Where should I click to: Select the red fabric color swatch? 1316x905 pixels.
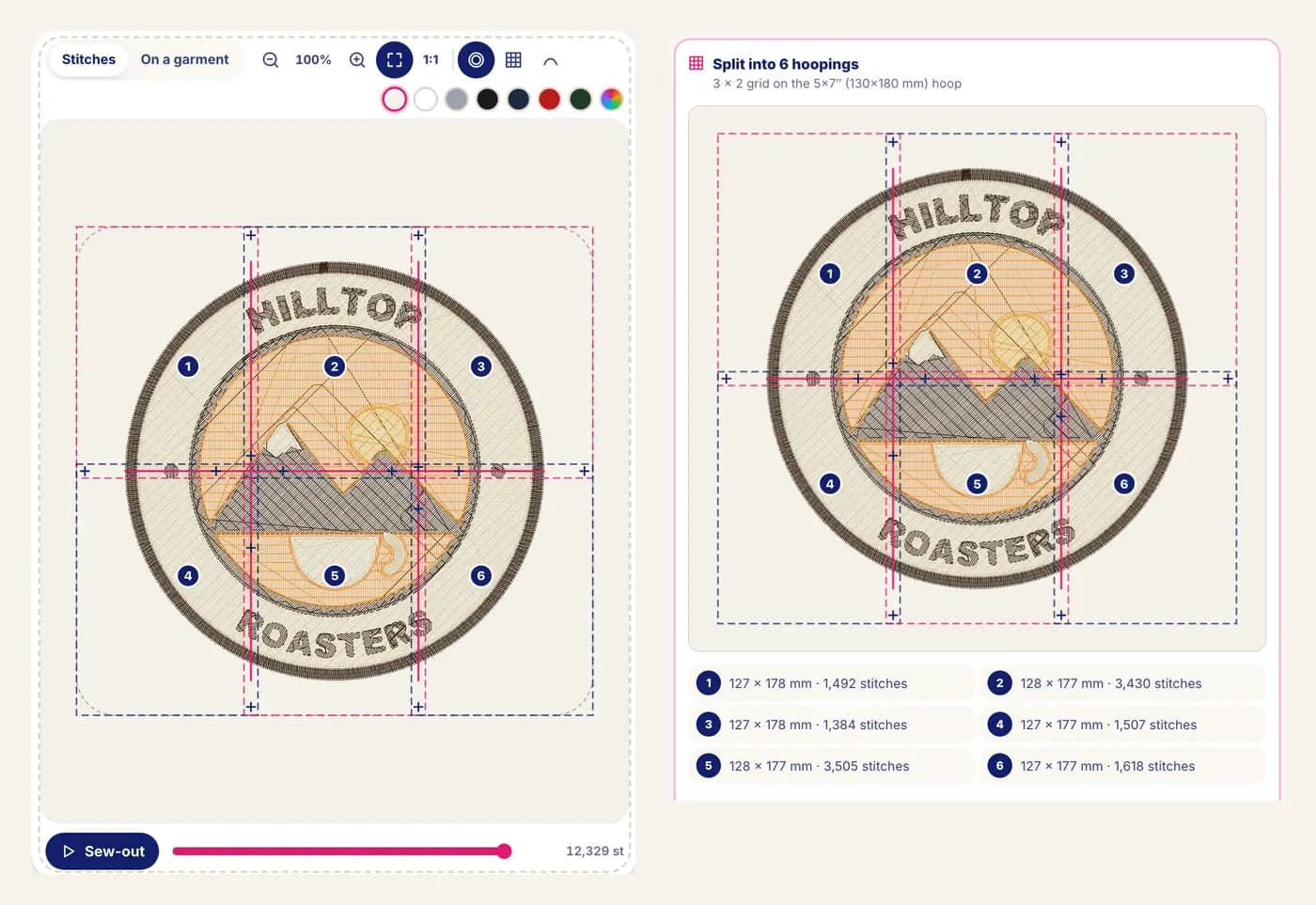tap(550, 99)
